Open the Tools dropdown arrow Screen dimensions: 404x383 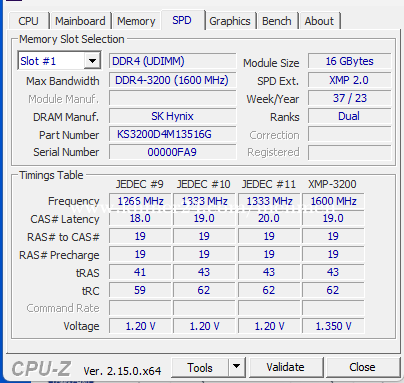point(236,367)
